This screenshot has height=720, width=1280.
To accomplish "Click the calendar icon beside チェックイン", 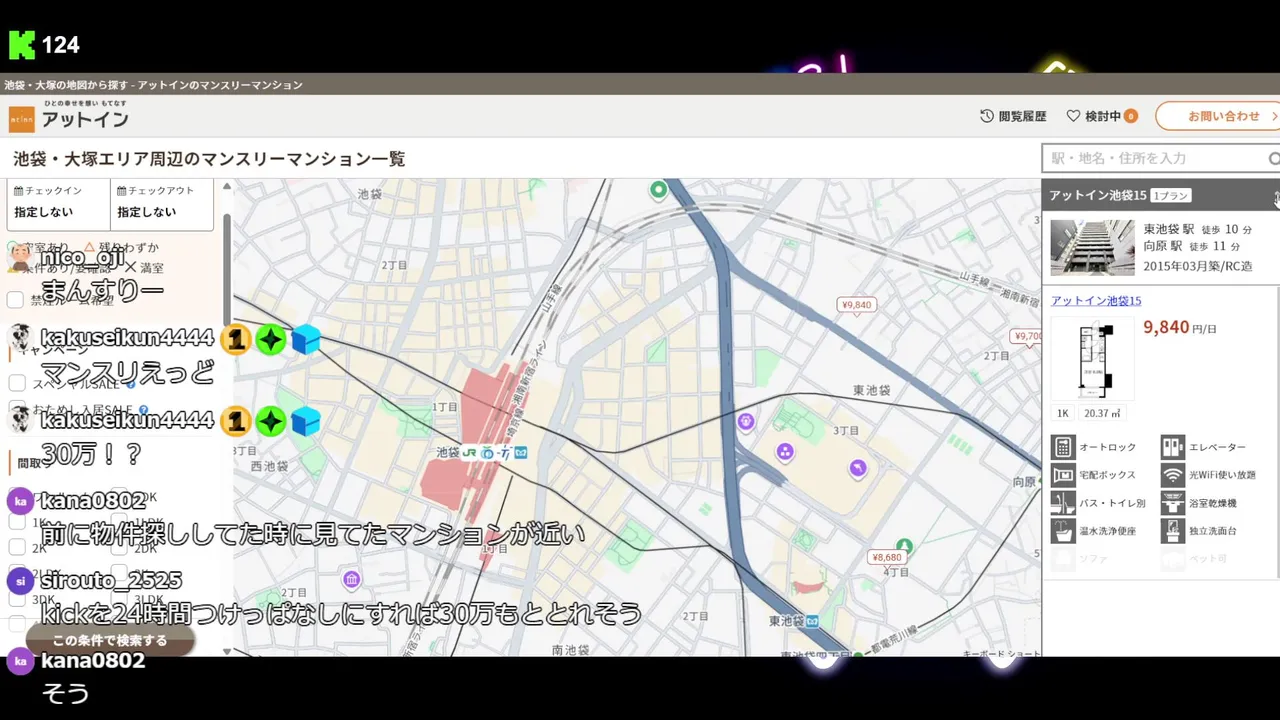I will tap(18, 190).
